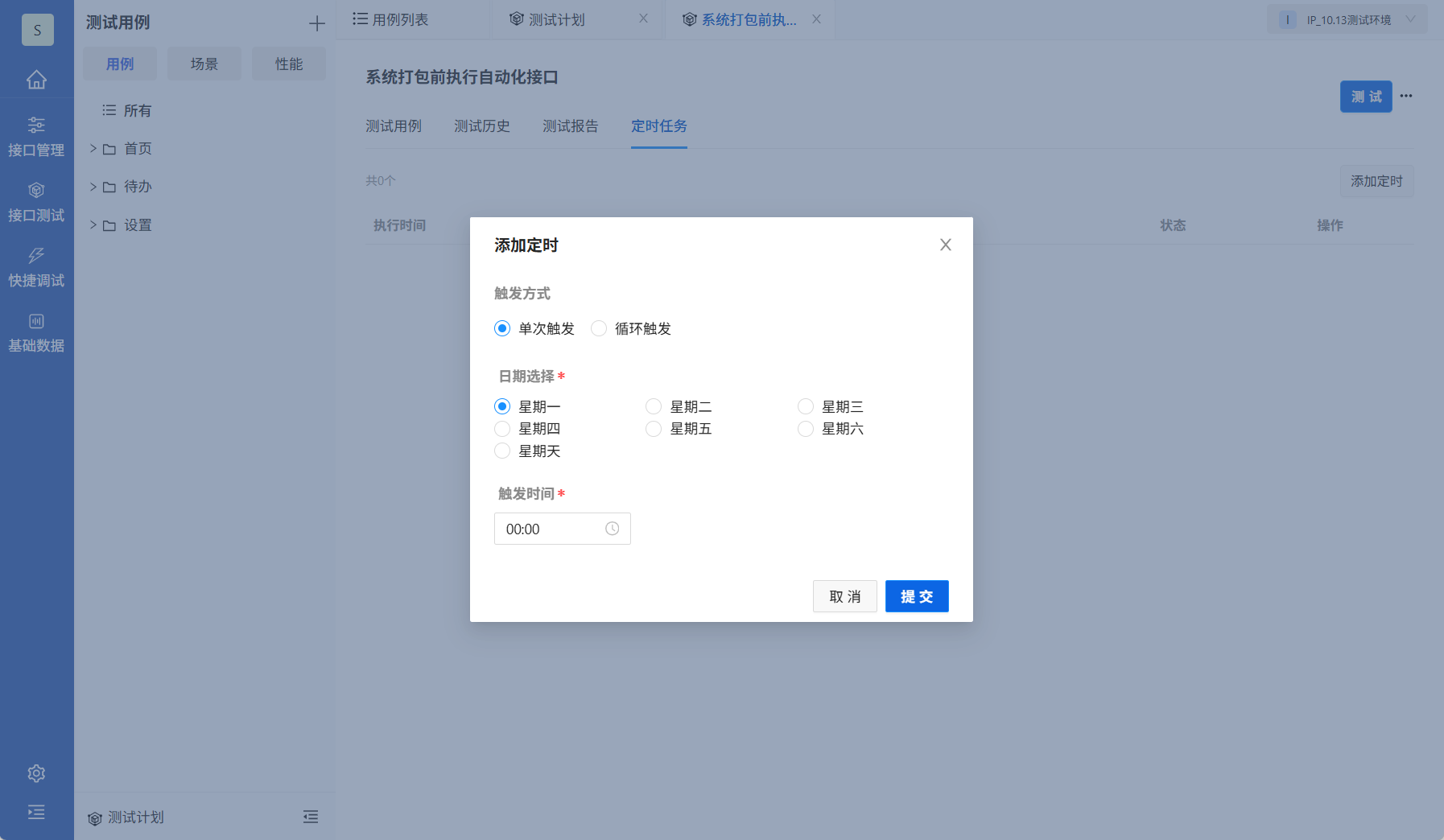Cancel the dialog using 取消
This screenshot has height=840, width=1444.
tap(844, 596)
